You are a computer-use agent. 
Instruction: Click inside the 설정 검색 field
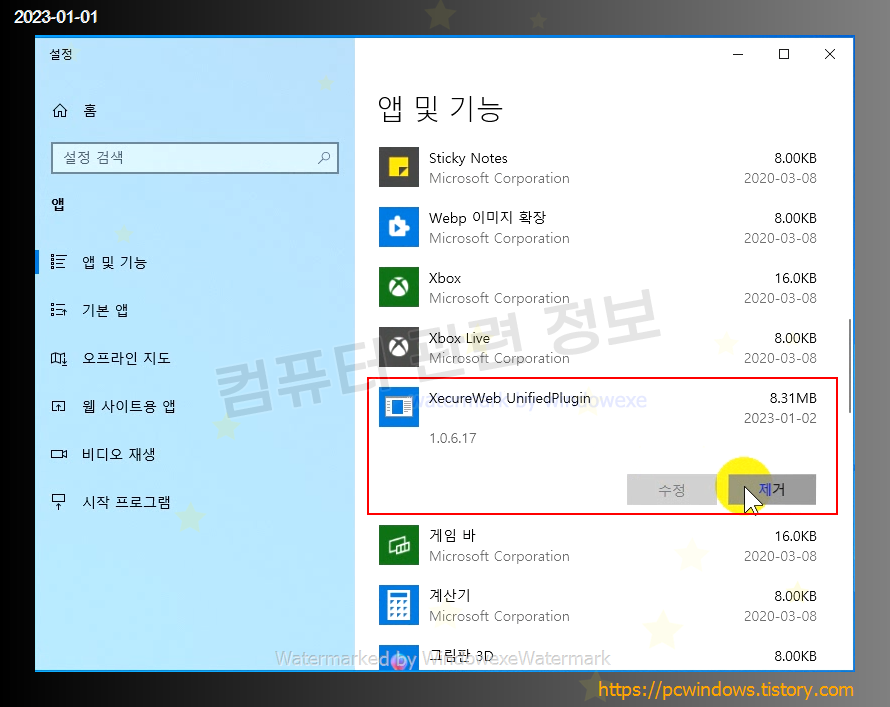pyautogui.click(x=195, y=158)
